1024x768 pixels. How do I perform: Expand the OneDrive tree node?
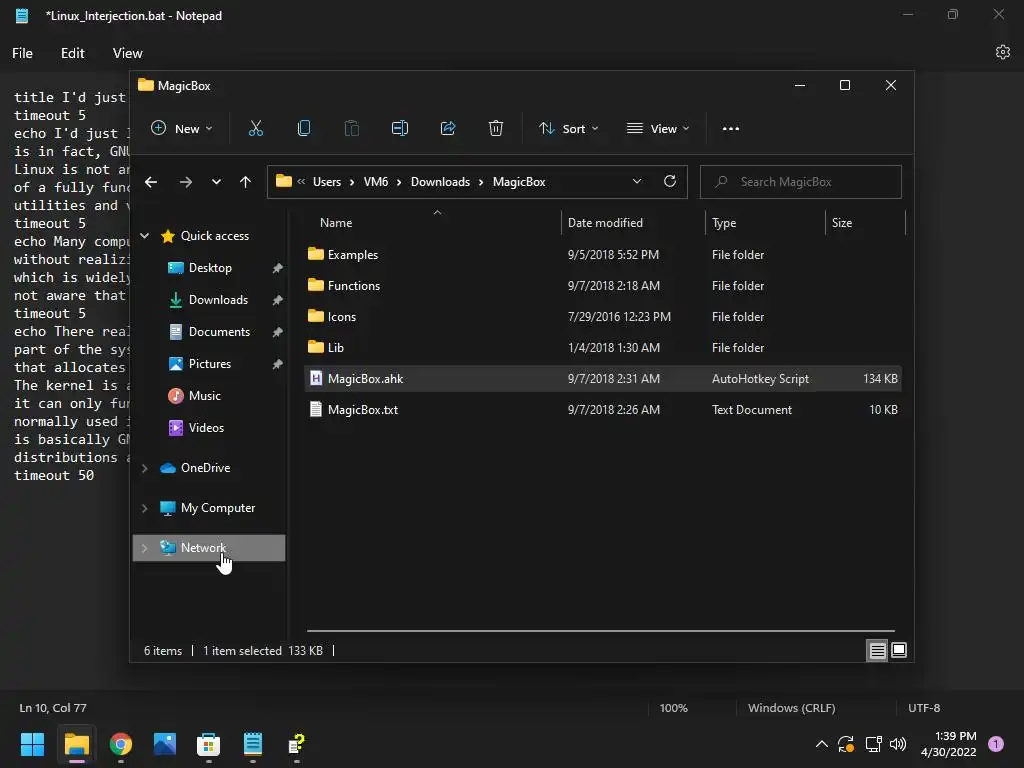click(x=145, y=468)
